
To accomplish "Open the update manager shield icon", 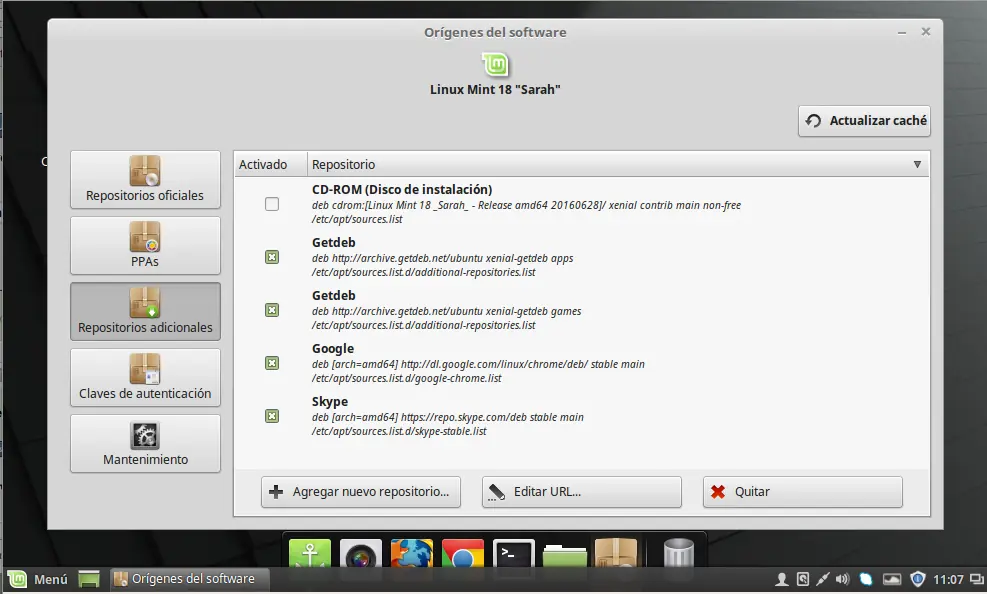I will (x=918, y=579).
